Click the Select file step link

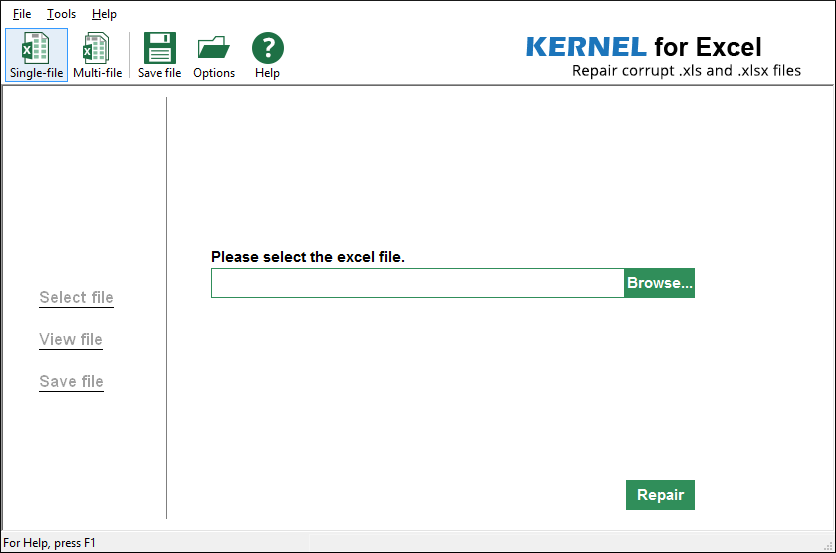pyautogui.click(x=76, y=298)
